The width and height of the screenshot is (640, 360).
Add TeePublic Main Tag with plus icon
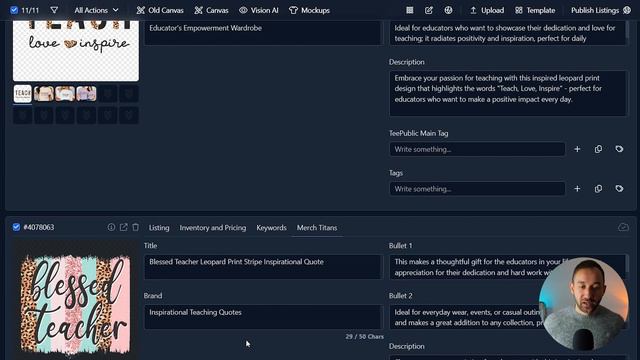point(577,149)
